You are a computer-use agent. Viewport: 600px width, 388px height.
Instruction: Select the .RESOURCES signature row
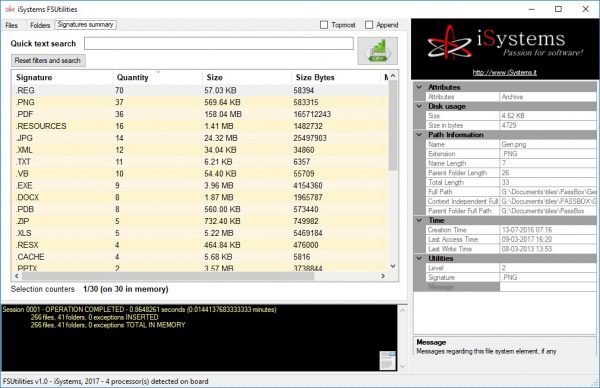point(201,126)
